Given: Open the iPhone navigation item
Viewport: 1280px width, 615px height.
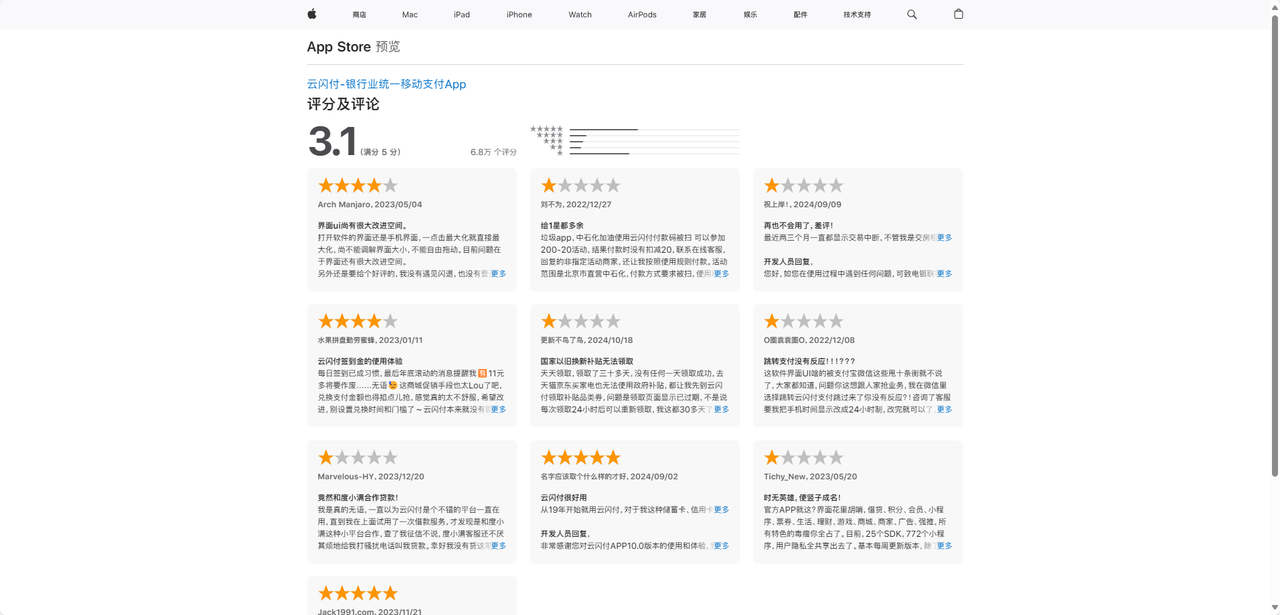Looking at the screenshot, I should coord(519,15).
